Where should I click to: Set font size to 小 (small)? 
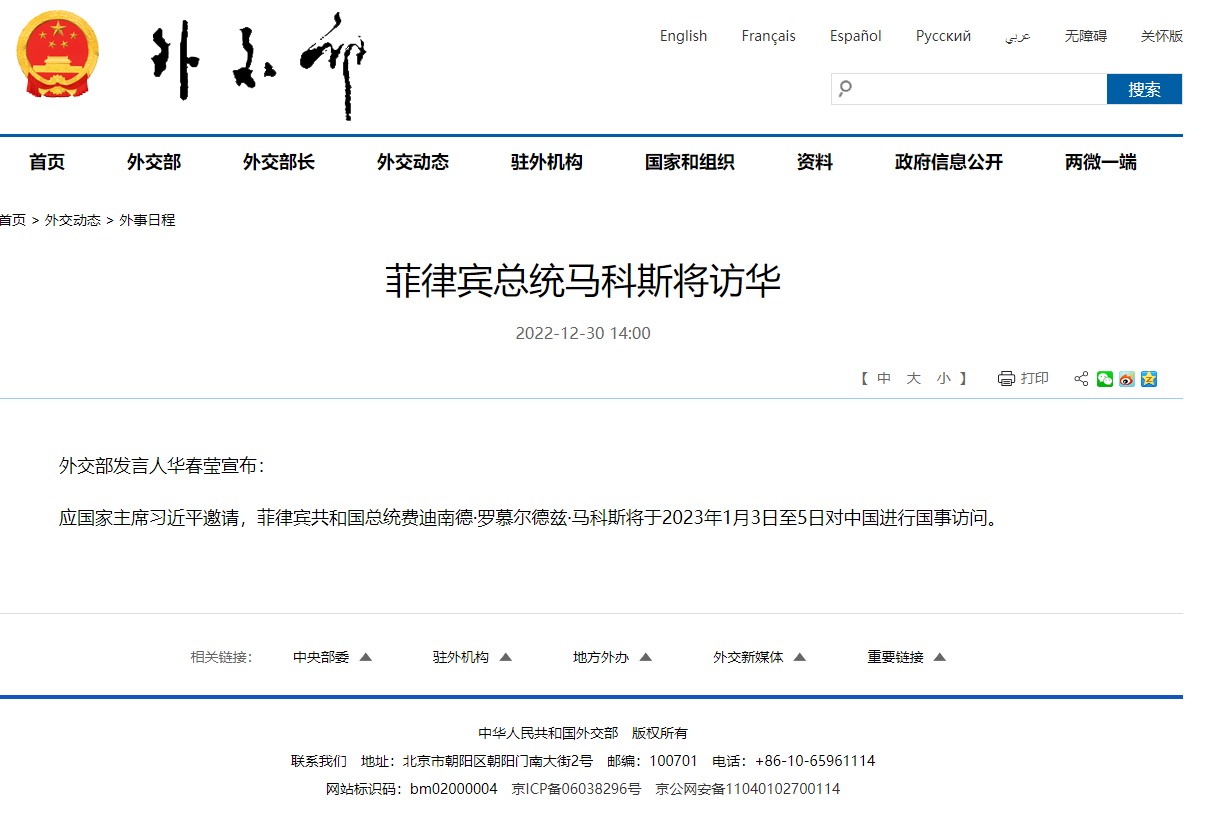point(943,379)
